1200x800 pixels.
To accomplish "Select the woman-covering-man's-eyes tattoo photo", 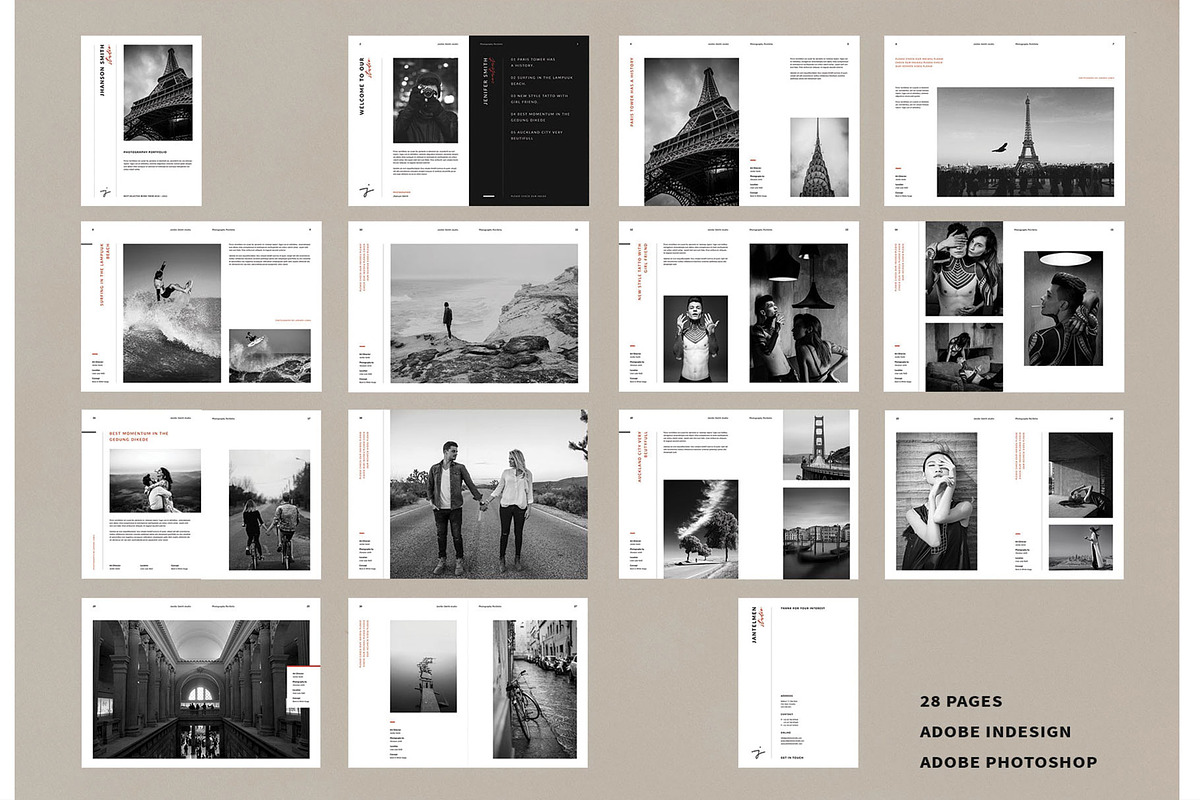I will tap(965, 269).
